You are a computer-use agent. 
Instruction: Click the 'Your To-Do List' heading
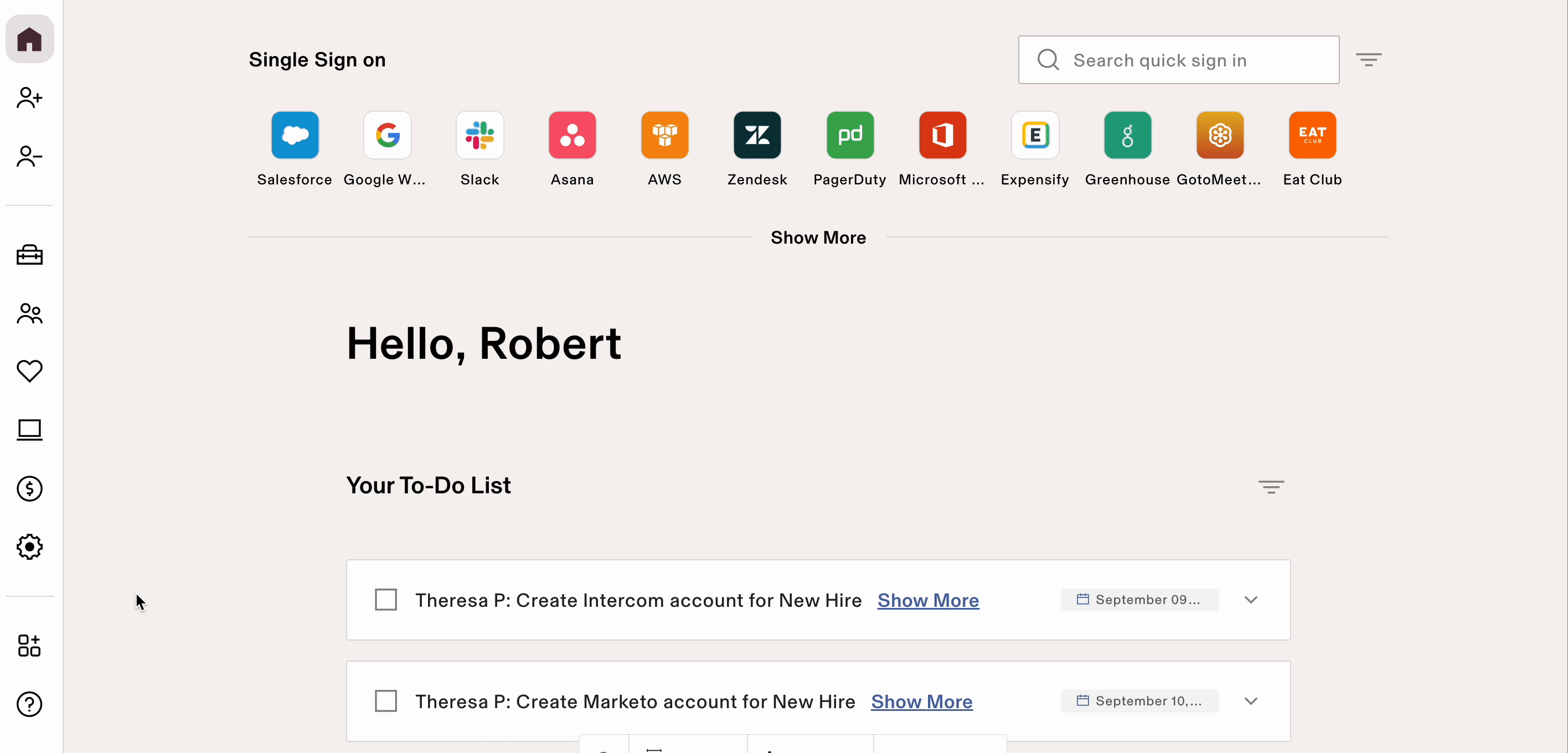pos(429,486)
